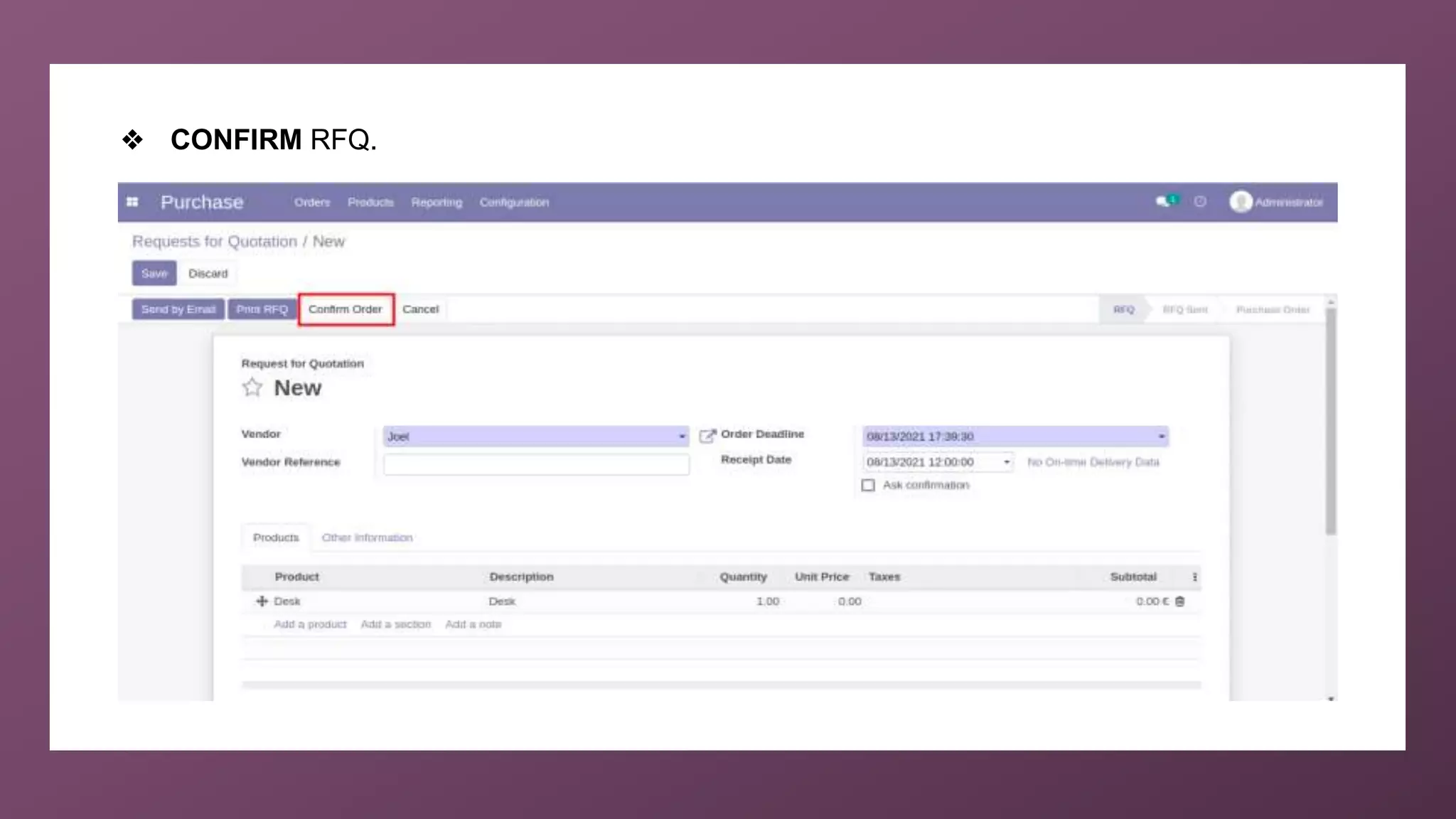
Task: Open the apps grid menu icon
Action: 132,202
